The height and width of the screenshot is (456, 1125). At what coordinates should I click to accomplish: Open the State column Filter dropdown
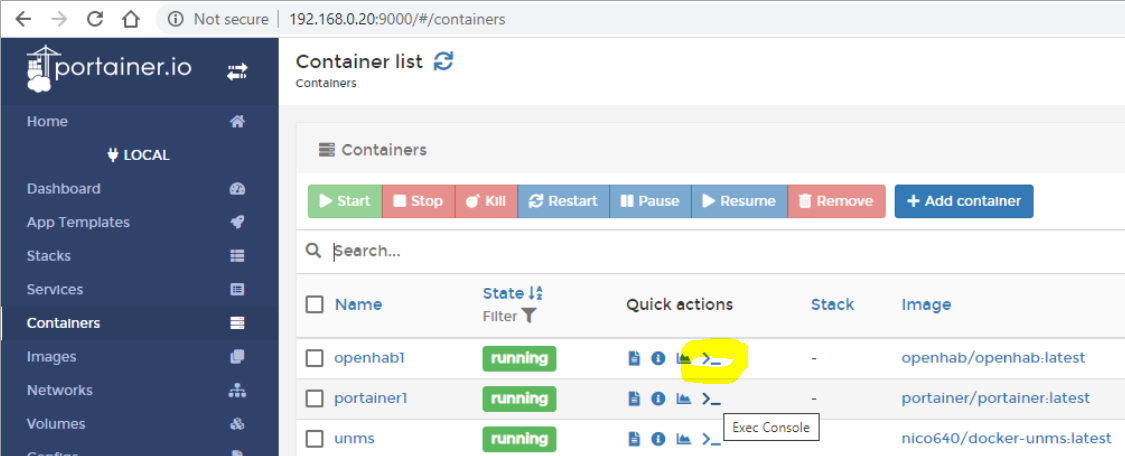click(509, 315)
